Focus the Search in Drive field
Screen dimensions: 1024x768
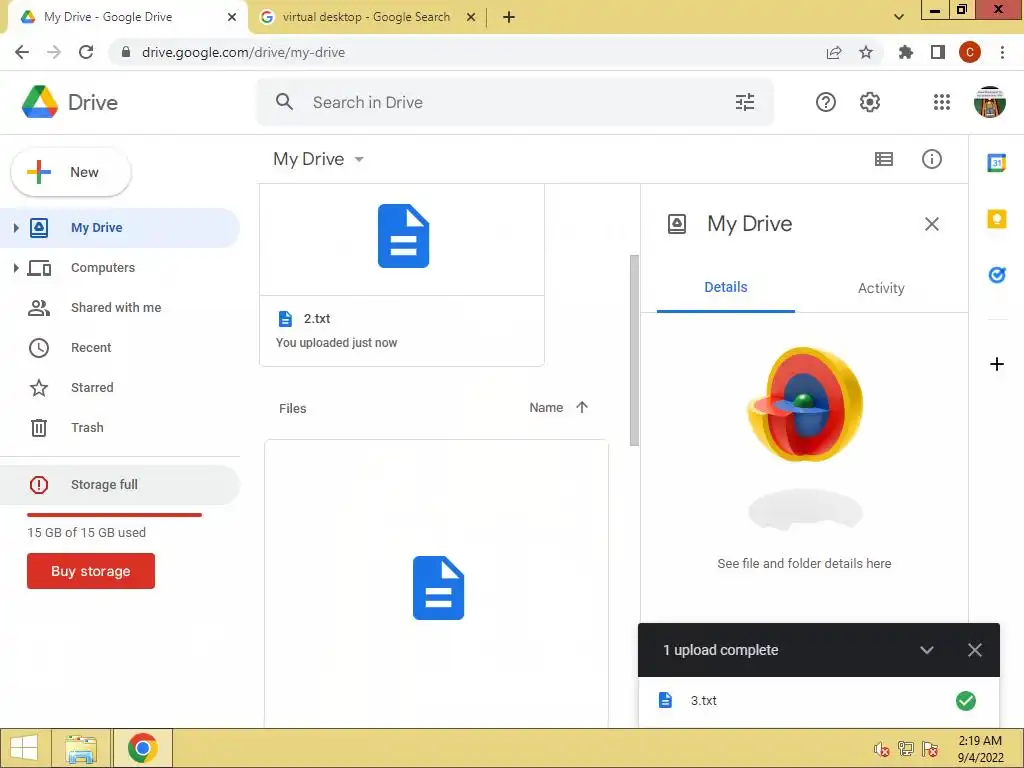[x=516, y=102]
